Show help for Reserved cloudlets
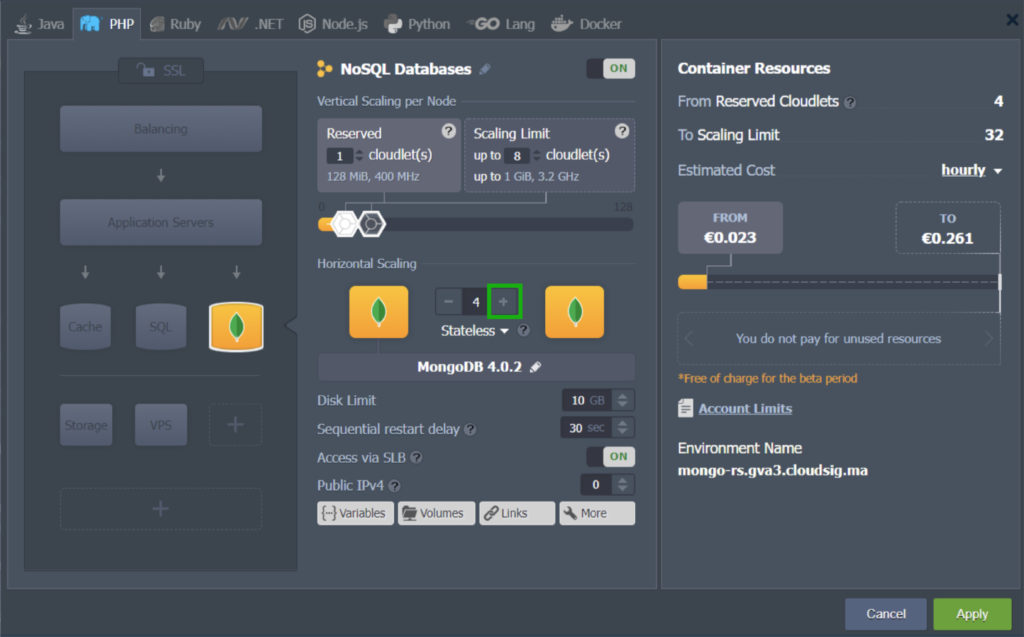Screen dimensions: 1024x637 [x=448, y=131]
